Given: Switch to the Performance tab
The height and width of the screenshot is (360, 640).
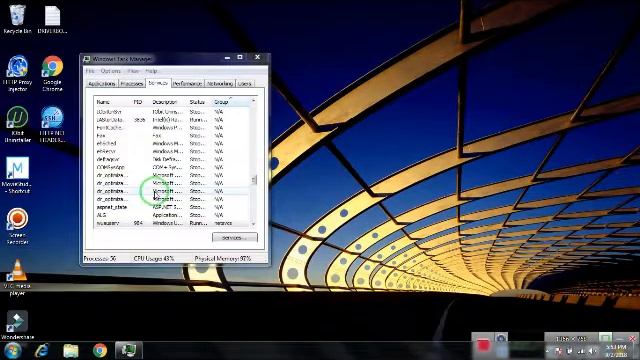Looking at the screenshot, I should click(x=187, y=84).
